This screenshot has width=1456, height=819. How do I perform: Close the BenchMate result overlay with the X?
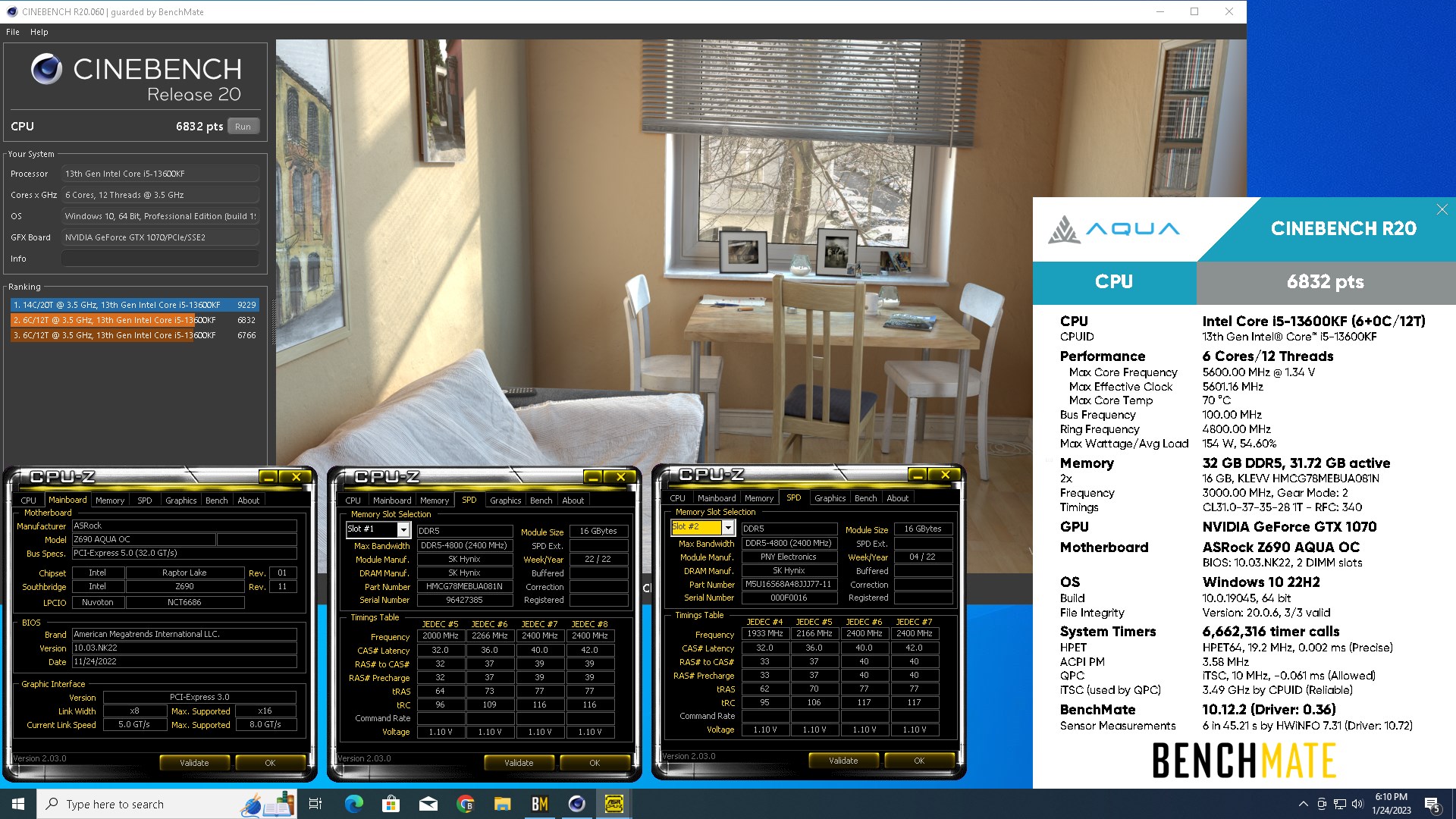tap(1442, 209)
